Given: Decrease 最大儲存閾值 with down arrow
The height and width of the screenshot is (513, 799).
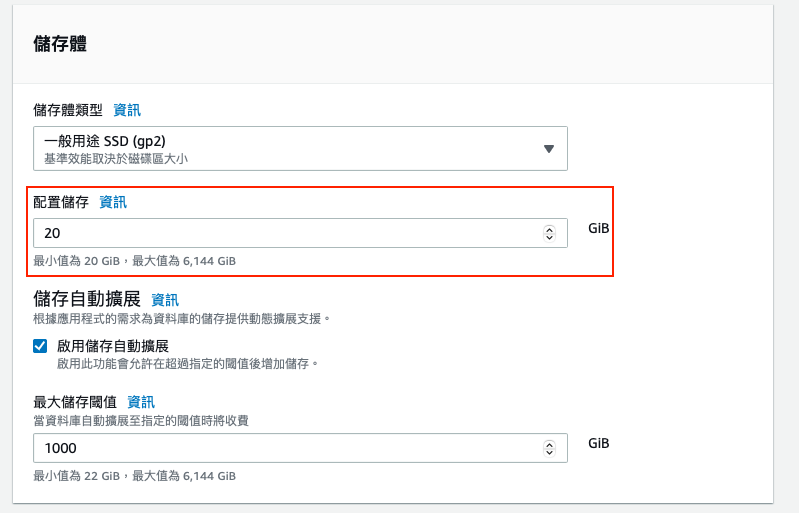Looking at the screenshot, I should coord(549,453).
